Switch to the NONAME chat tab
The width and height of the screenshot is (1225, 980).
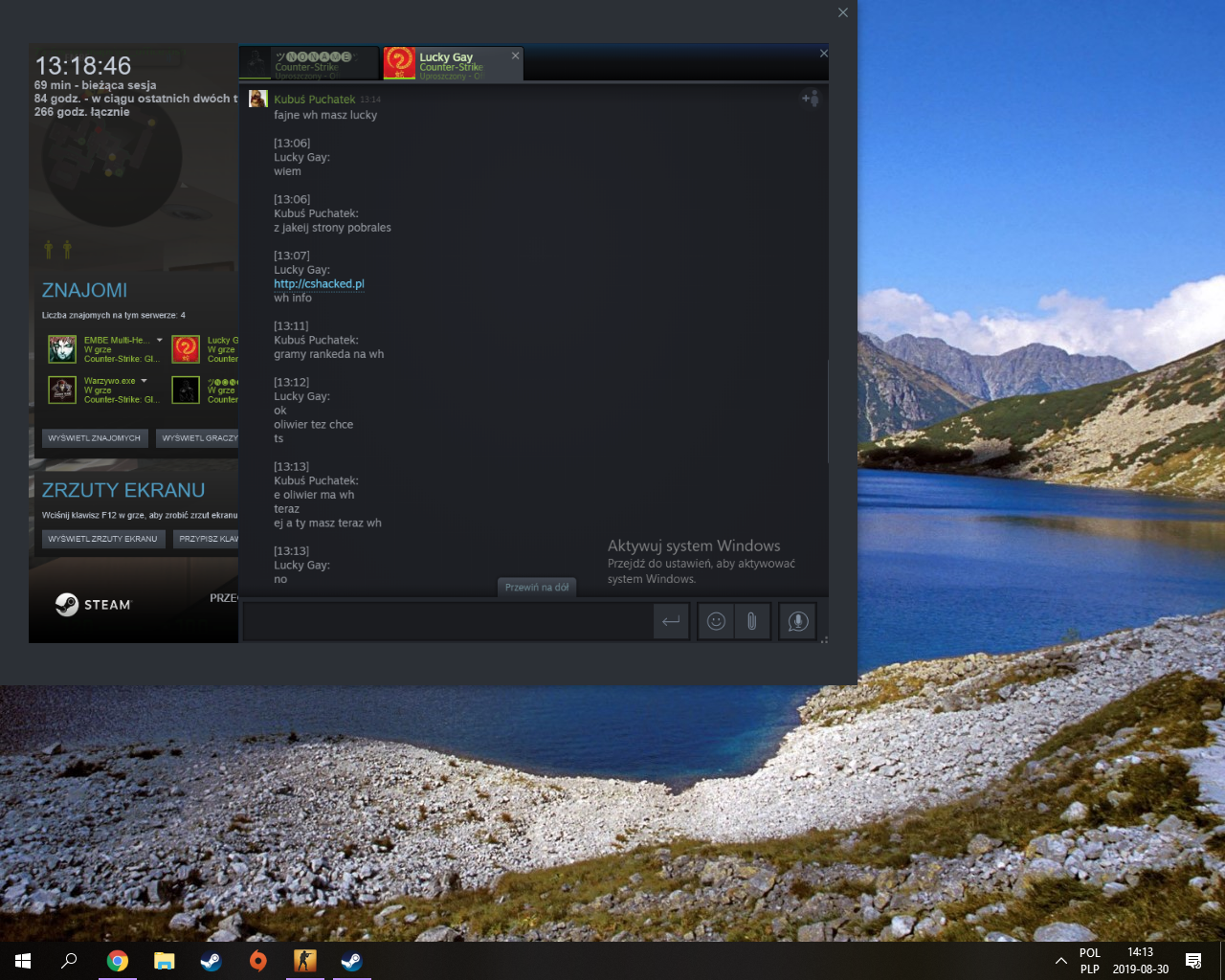pos(309,63)
